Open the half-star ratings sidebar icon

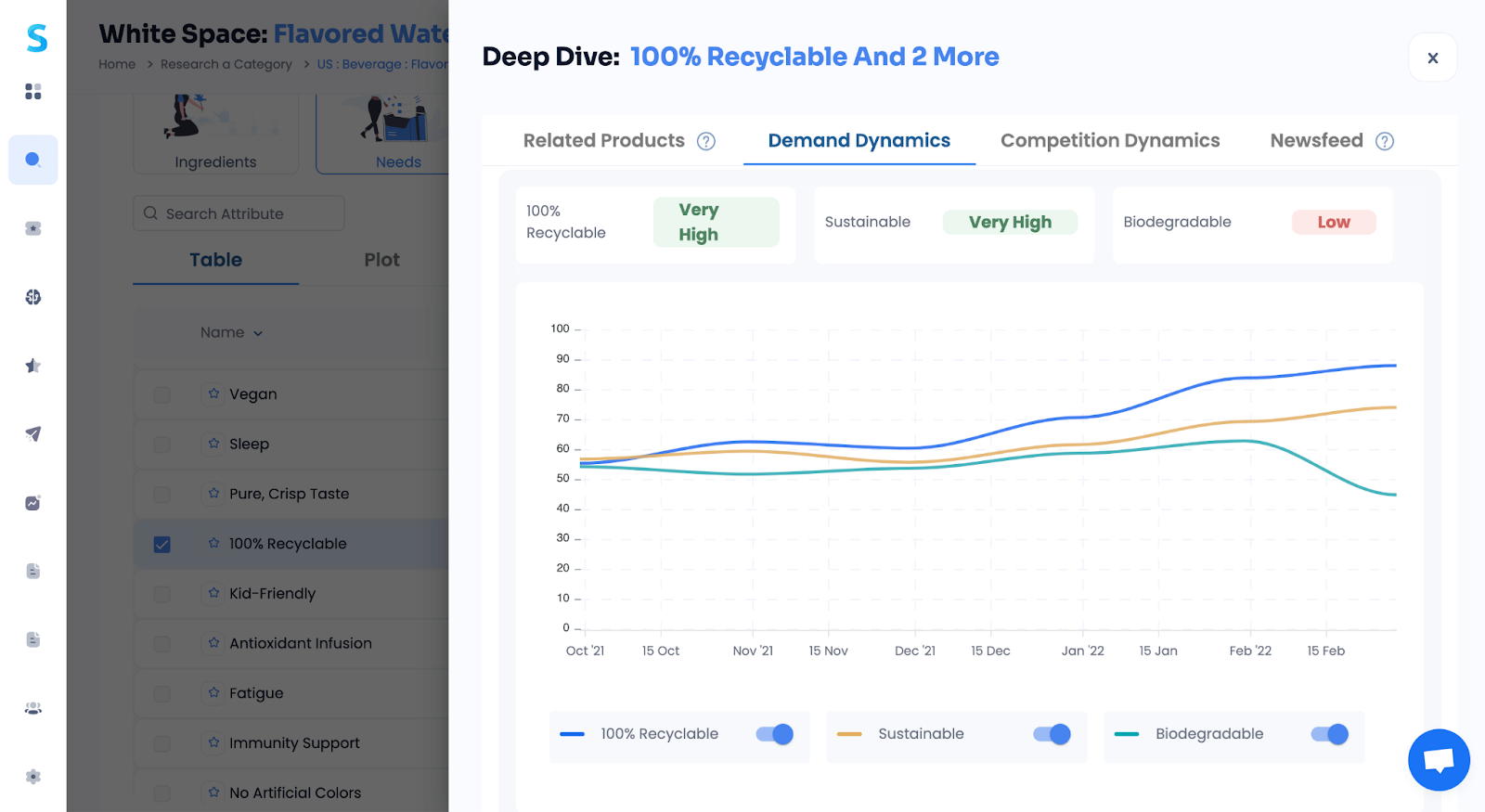[x=33, y=366]
